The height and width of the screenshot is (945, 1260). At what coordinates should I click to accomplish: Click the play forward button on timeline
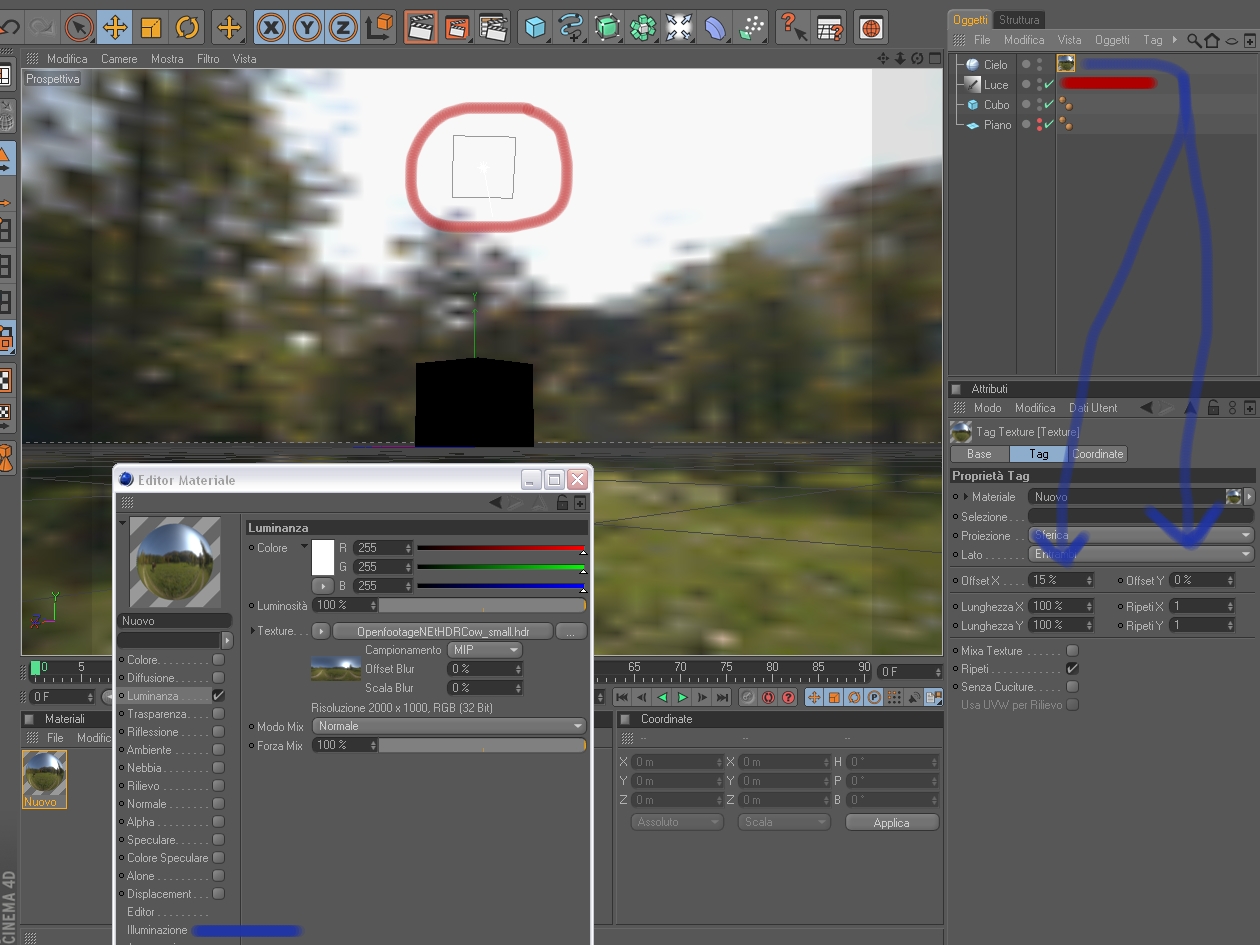tap(683, 697)
